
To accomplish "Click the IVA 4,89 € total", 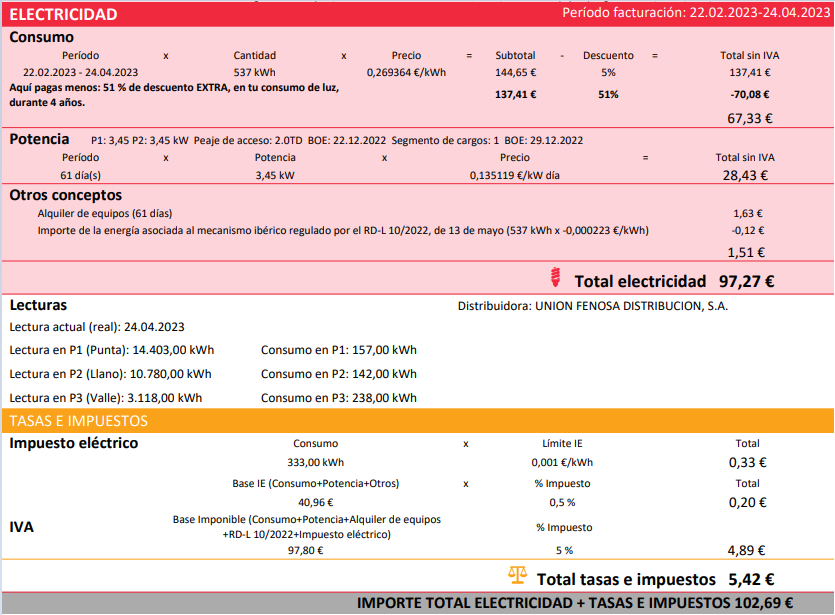I will (x=746, y=550).
